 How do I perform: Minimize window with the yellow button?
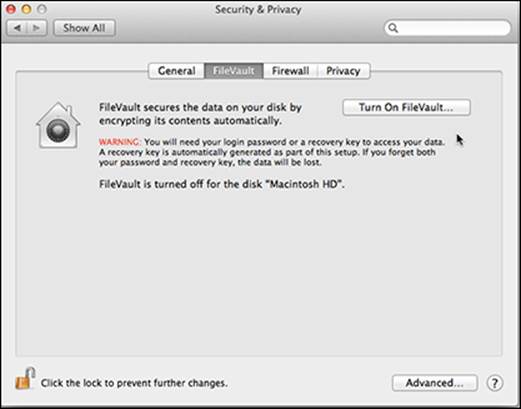click(26, 9)
